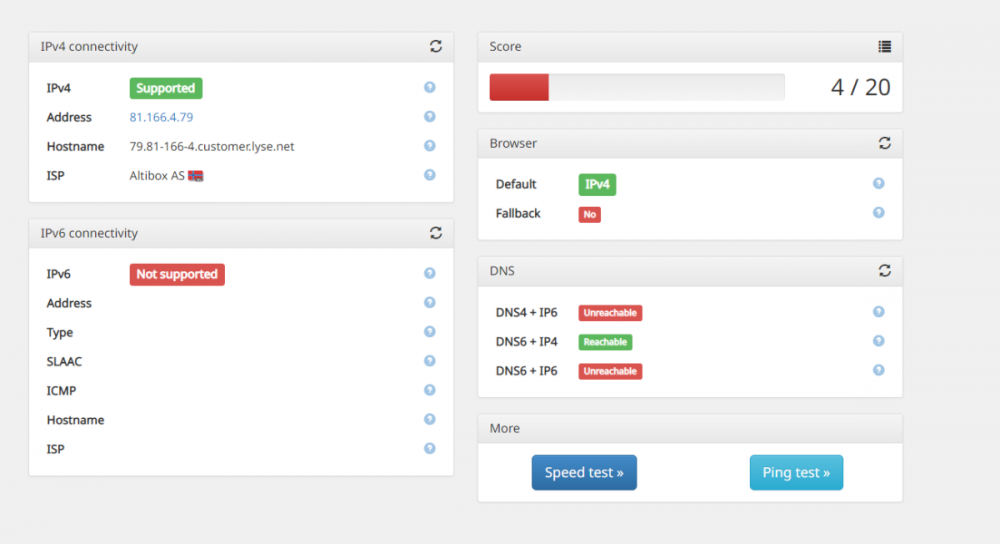Viewport: 1000px width, 544px height.
Task: Reload the DNS test panel
Action: coord(884,270)
